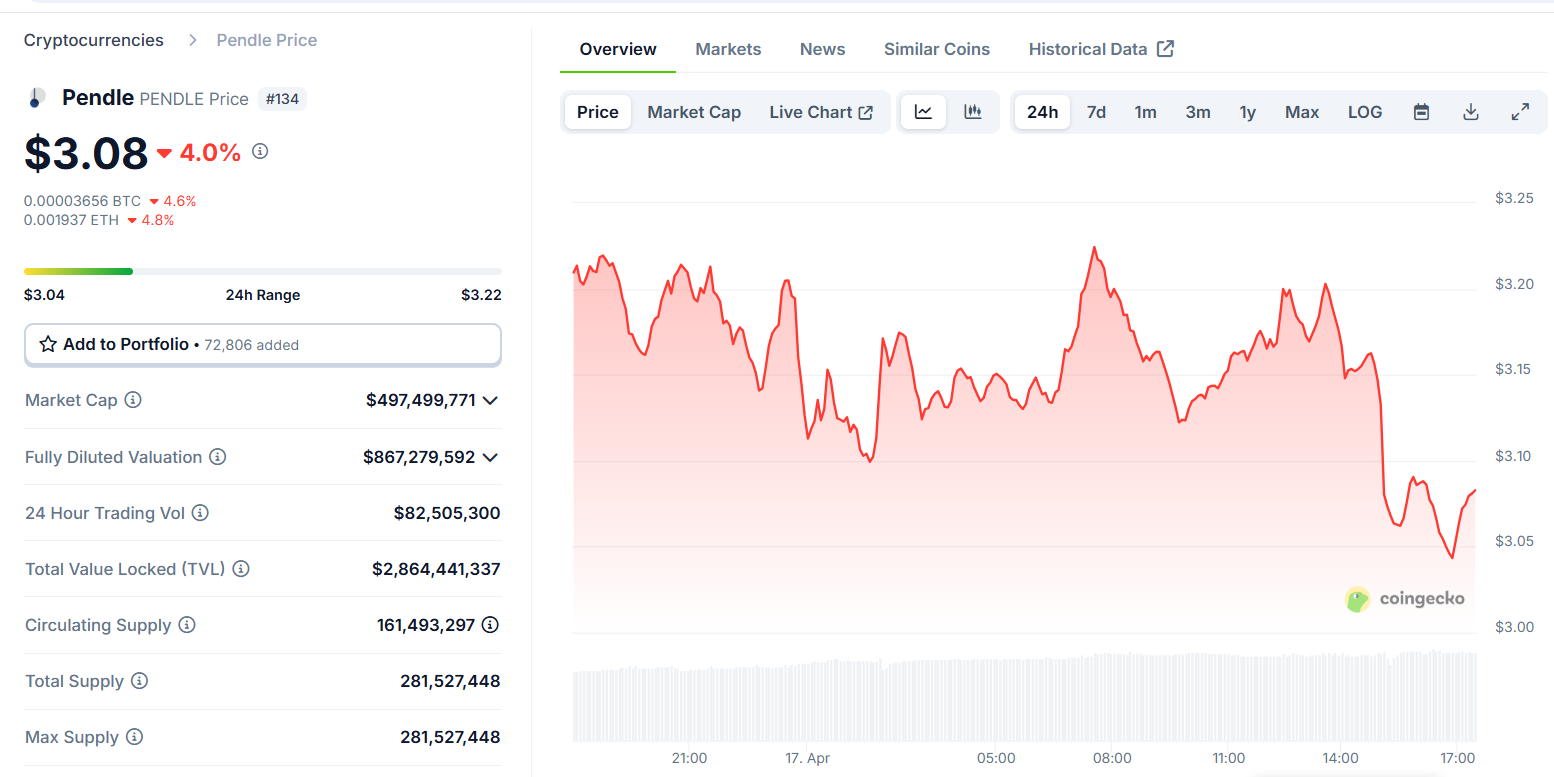
Task: Switch to the Max timeframe
Action: point(1301,111)
